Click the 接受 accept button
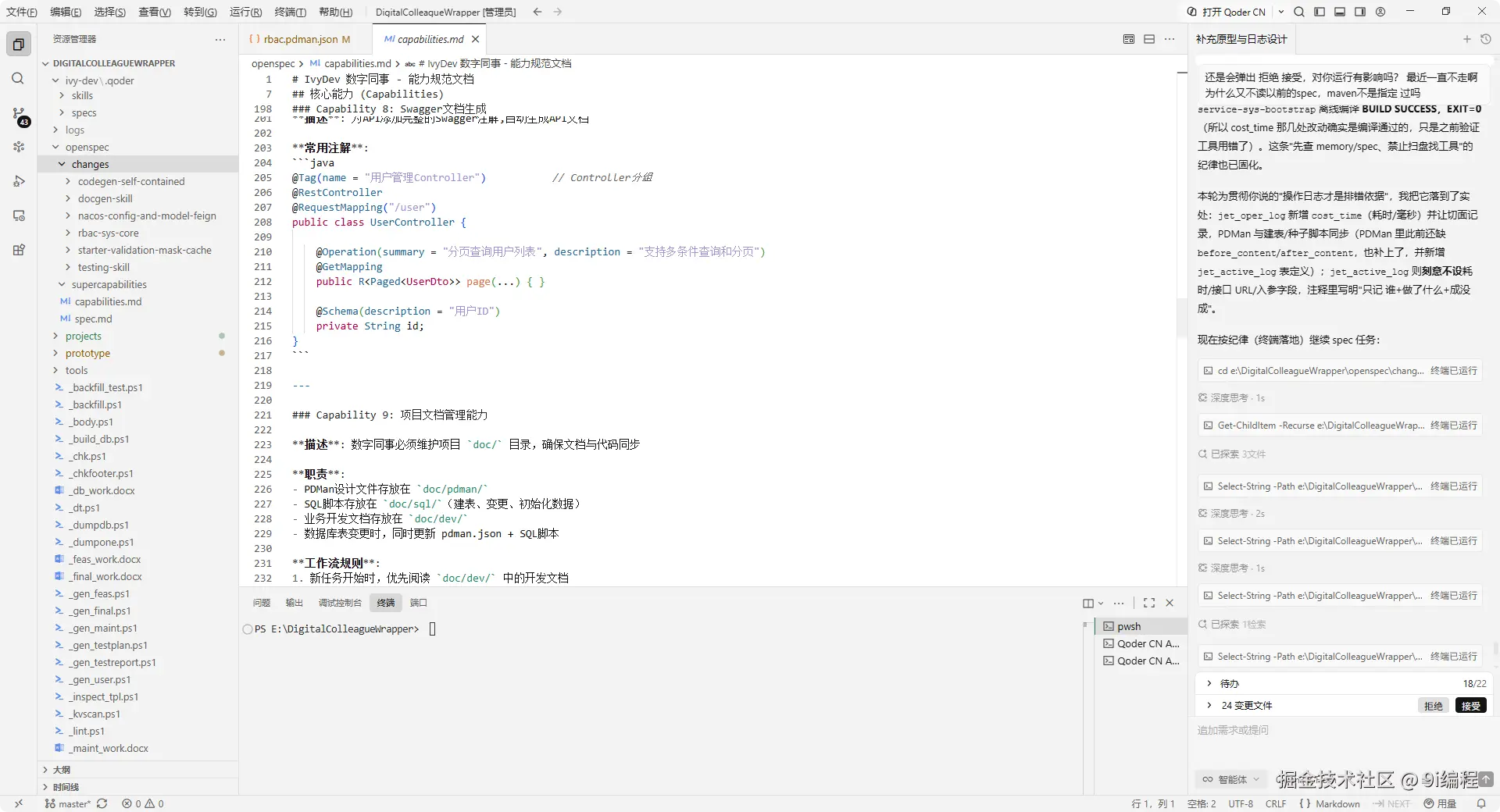Image resolution: width=1500 pixels, height=812 pixels. 1471,706
